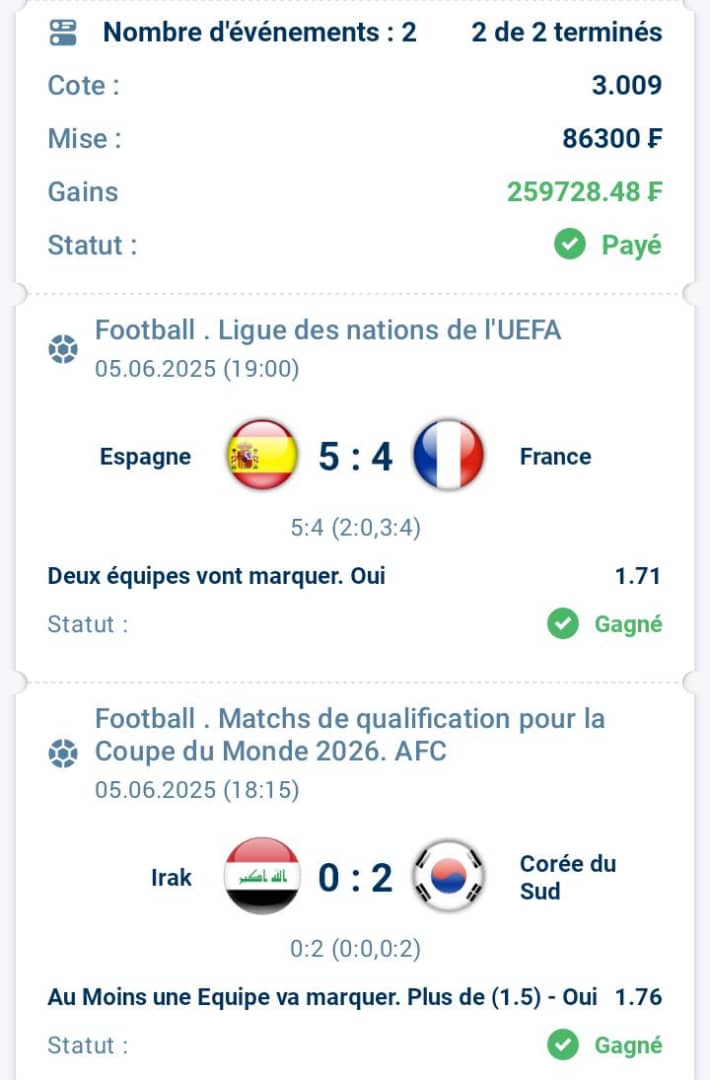This screenshot has width=710, height=1080.
Task: Open the Football Ligue des nations de l'UEFA link
Action: tap(328, 330)
